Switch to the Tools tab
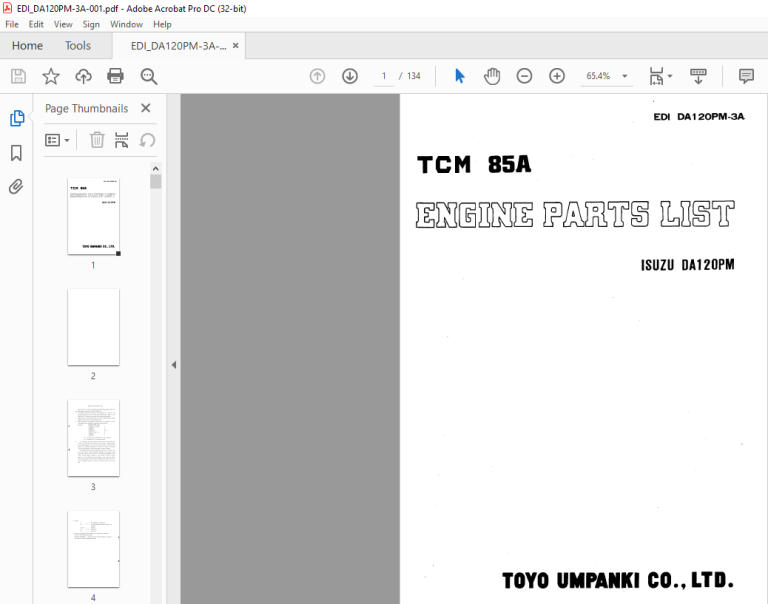The height and width of the screenshot is (604, 768). click(78, 46)
